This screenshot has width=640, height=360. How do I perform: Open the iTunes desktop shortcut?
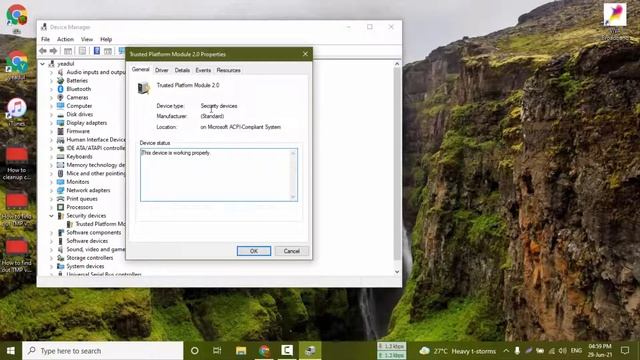click(x=16, y=112)
